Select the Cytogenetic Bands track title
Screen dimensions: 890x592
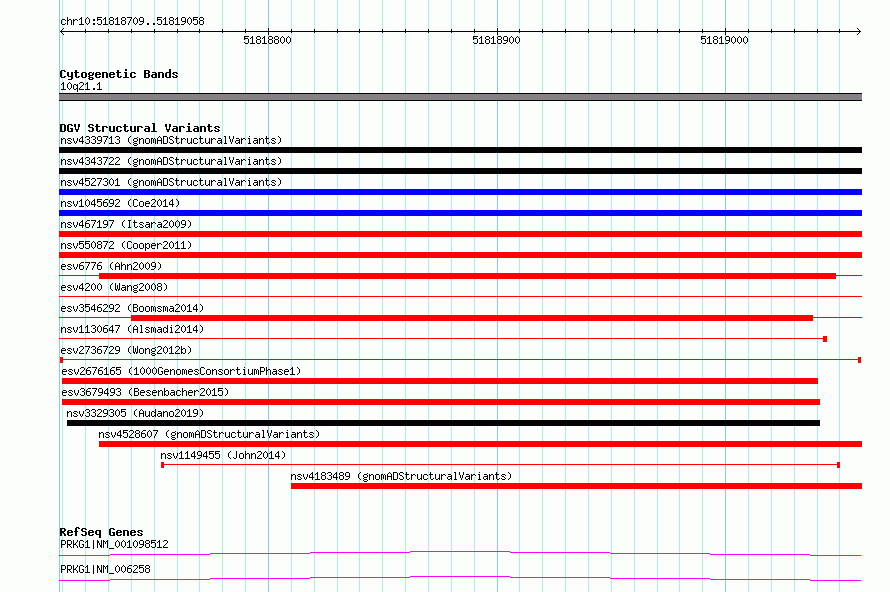119,74
